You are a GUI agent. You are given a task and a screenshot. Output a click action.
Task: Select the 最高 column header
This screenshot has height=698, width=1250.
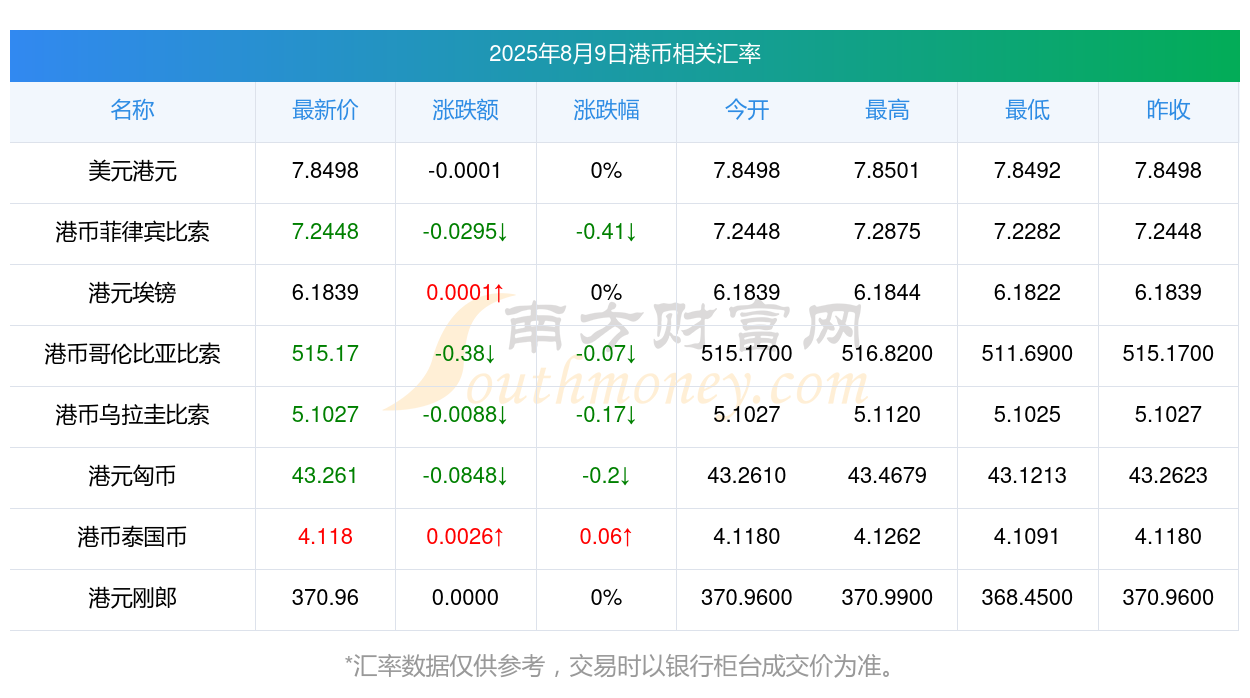(887, 110)
